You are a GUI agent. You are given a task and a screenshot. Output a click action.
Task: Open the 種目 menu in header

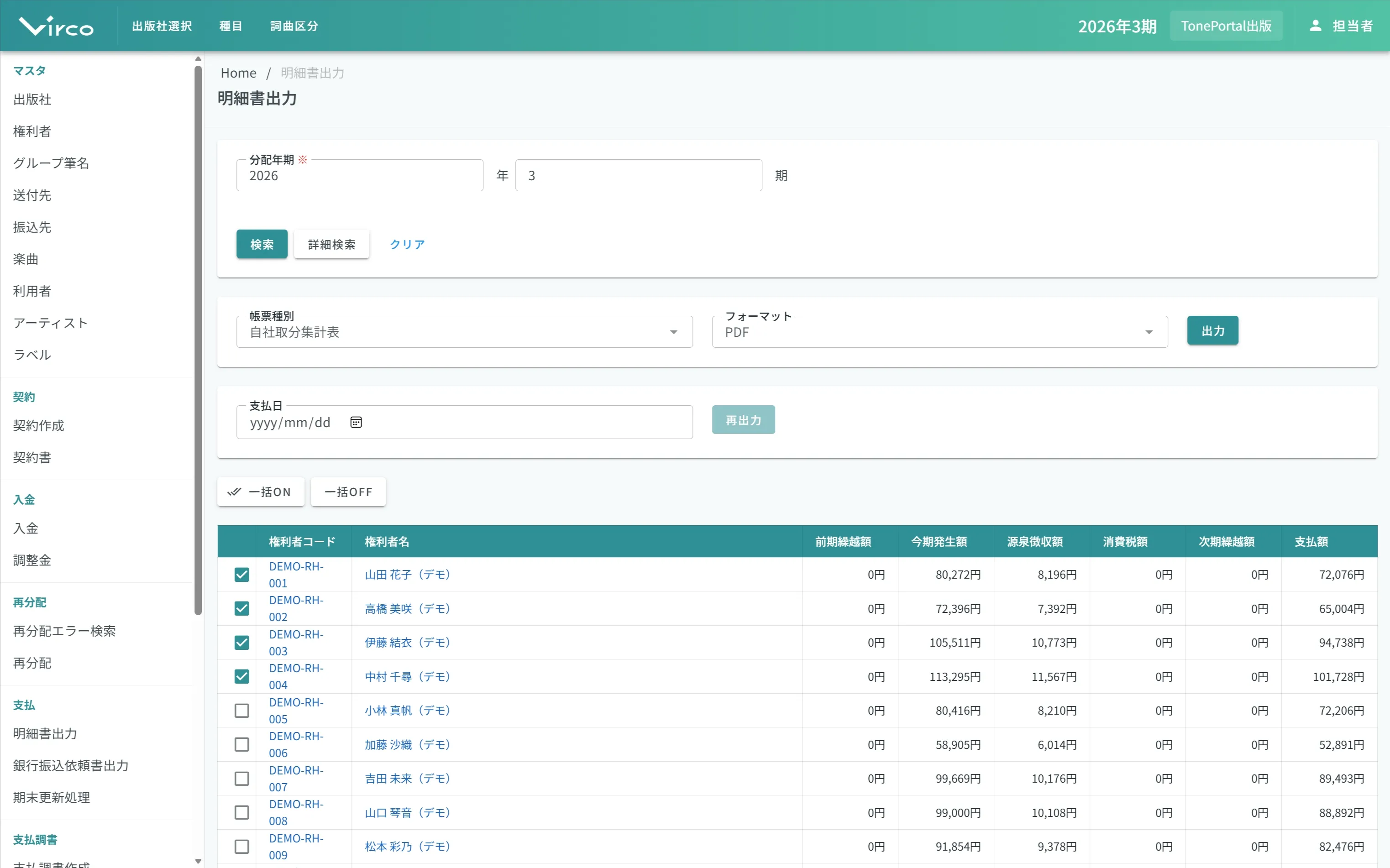[231, 26]
